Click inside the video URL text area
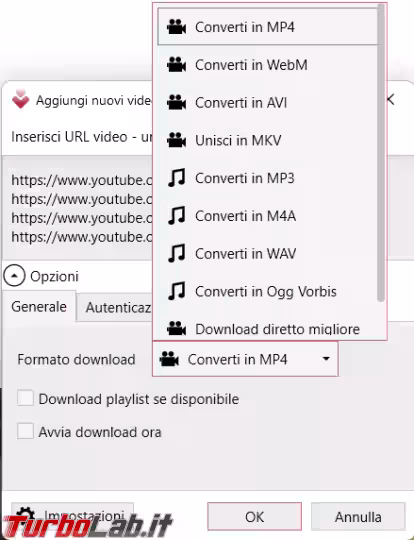This screenshot has height=540, width=414. pos(77,208)
